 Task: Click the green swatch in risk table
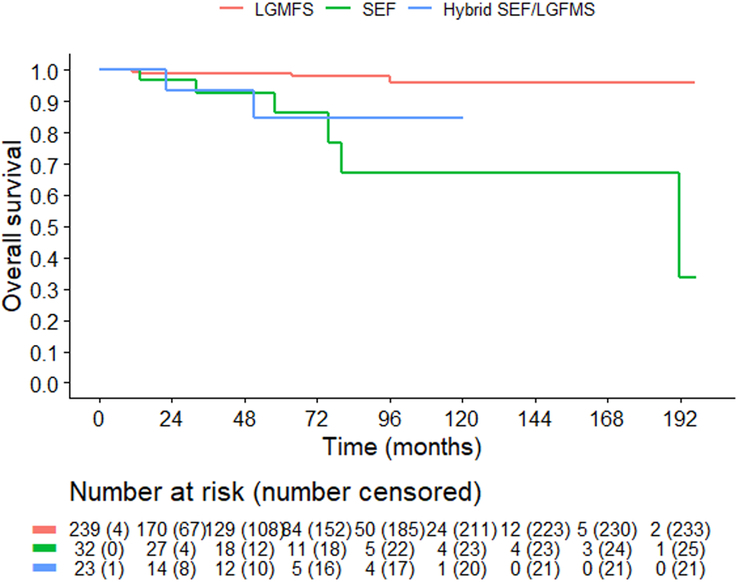[x=44, y=549]
